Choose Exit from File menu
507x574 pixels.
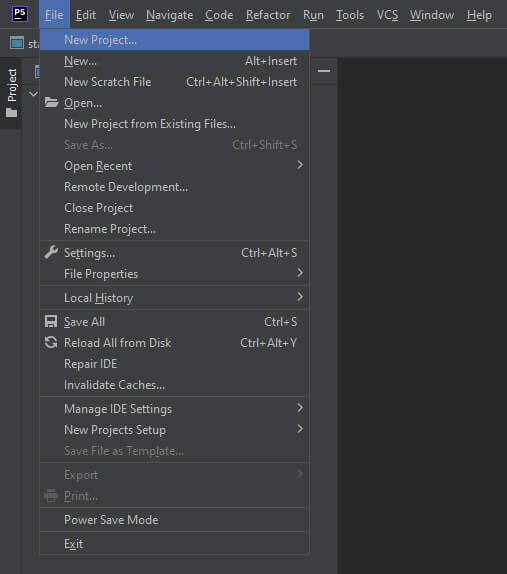click(x=174, y=544)
